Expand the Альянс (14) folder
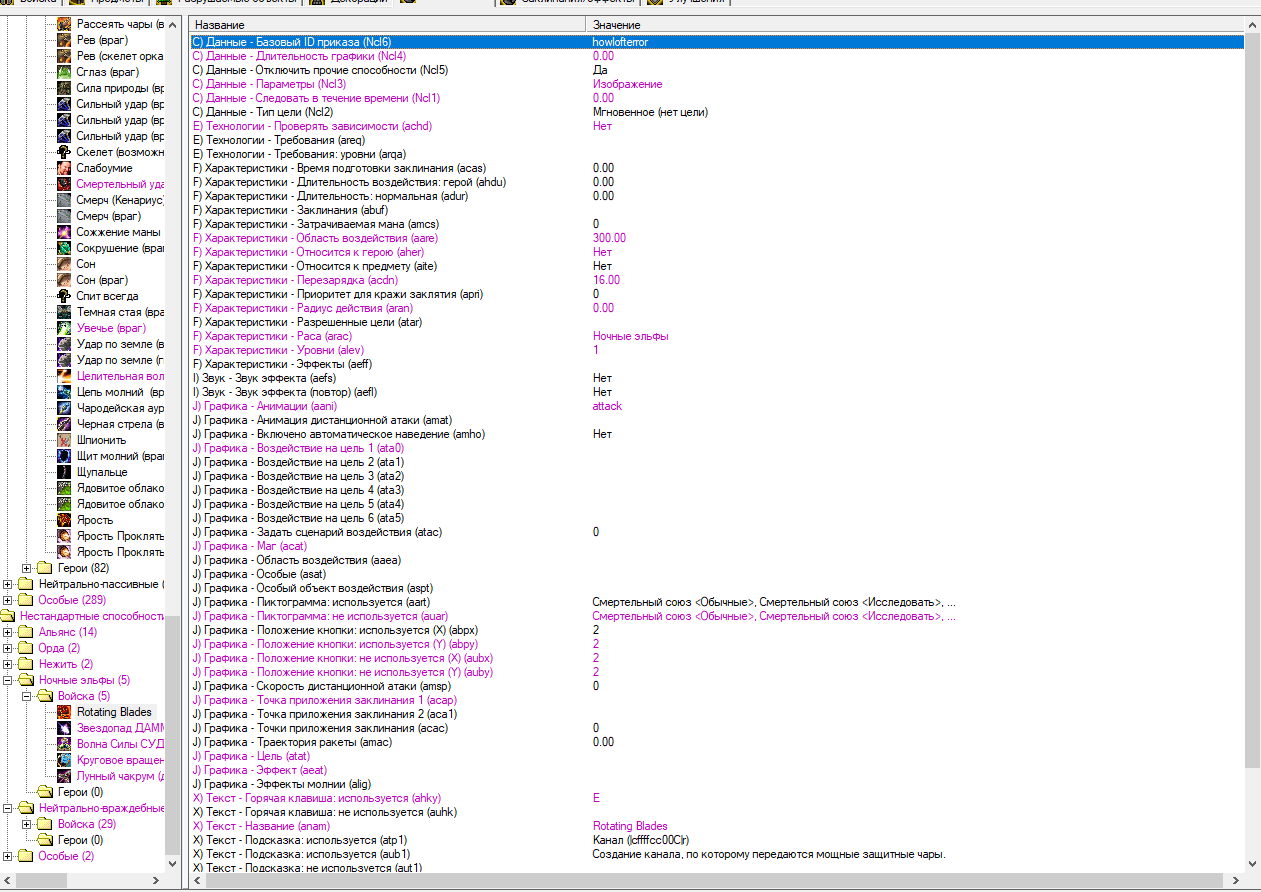1261x892 pixels. pyautogui.click(x=8, y=632)
